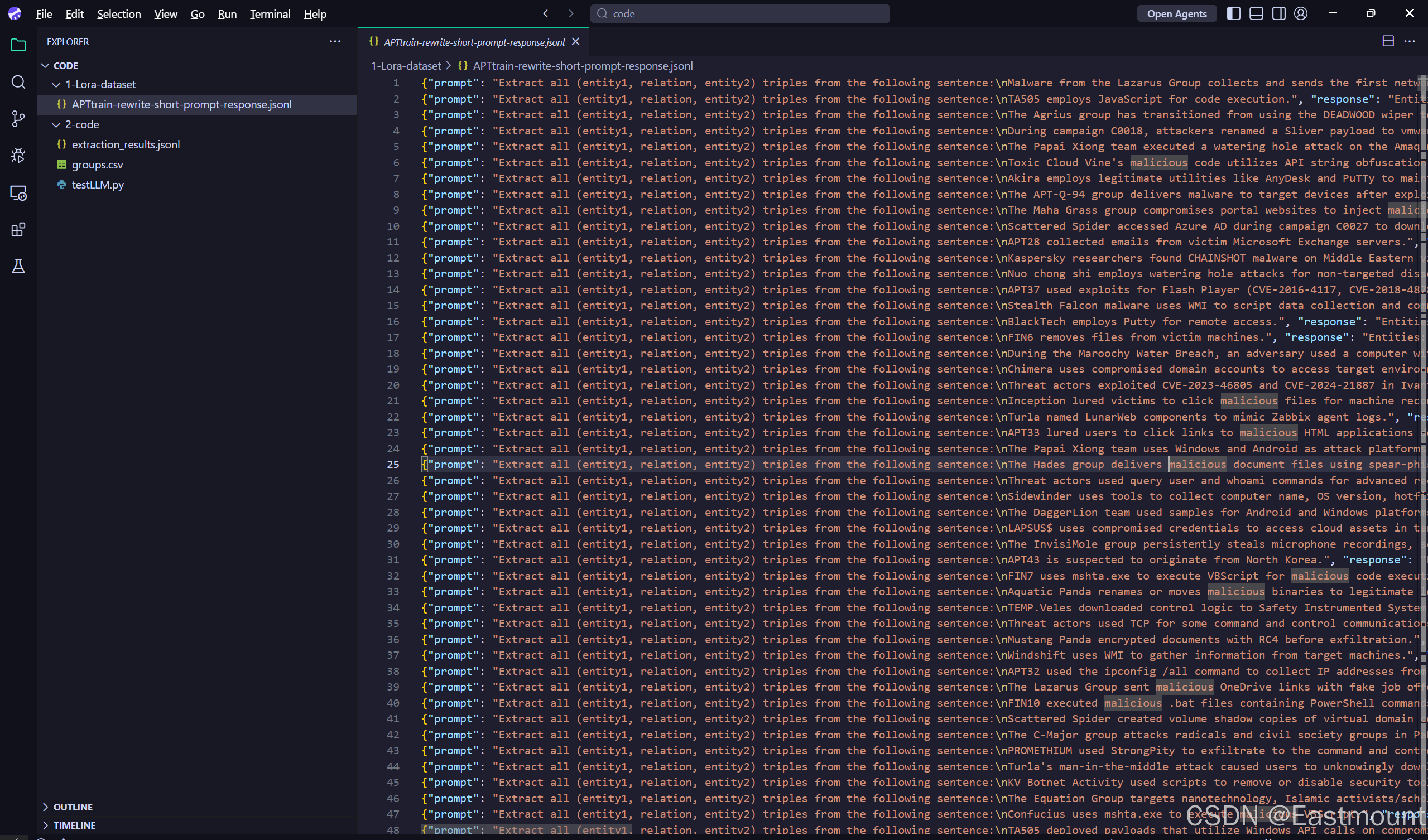Open the Run menu

pyautogui.click(x=227, y=13)
